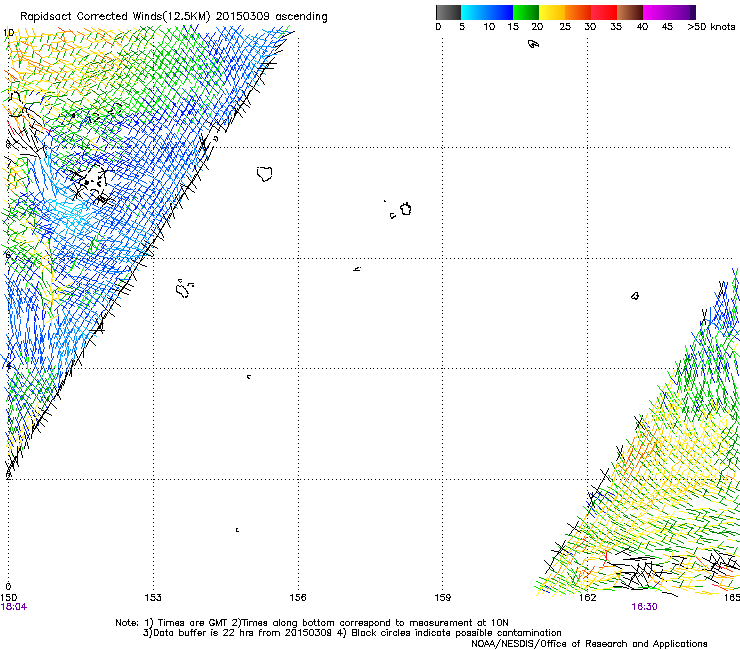Click the '40' legend tick label

click(642, 27)
